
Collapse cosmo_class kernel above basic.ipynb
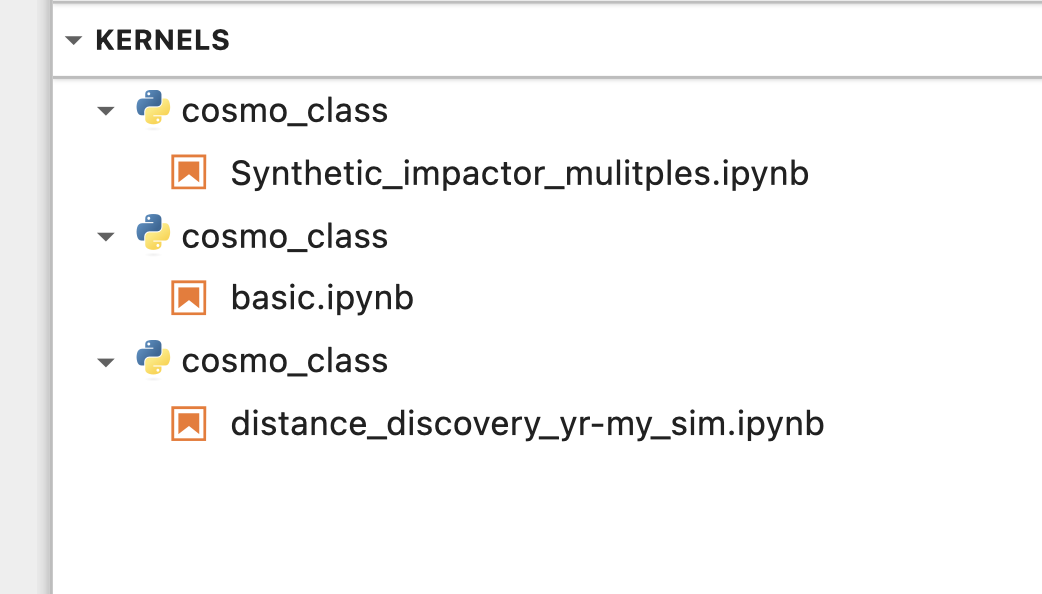[106, 237]
